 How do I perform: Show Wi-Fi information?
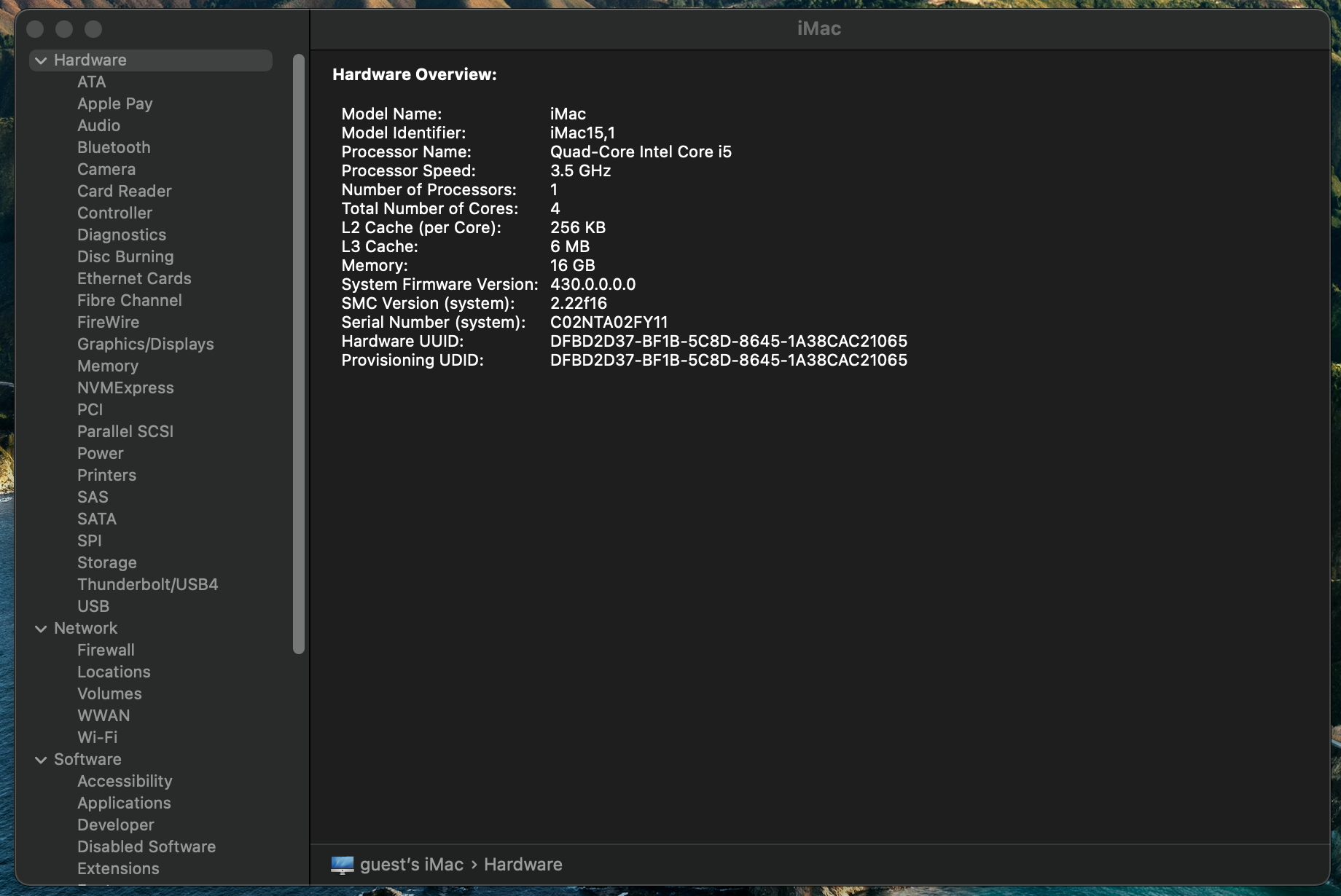point(98,737)
